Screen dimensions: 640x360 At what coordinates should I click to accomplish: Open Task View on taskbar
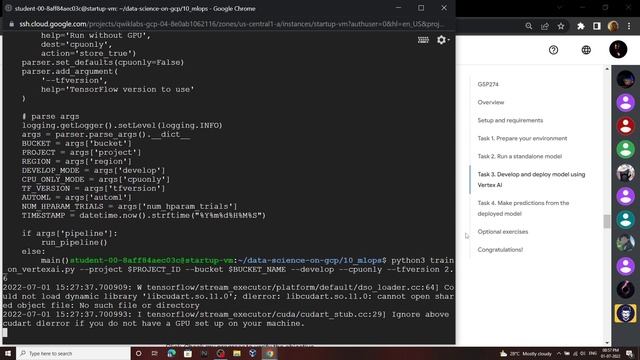point(155,353)
